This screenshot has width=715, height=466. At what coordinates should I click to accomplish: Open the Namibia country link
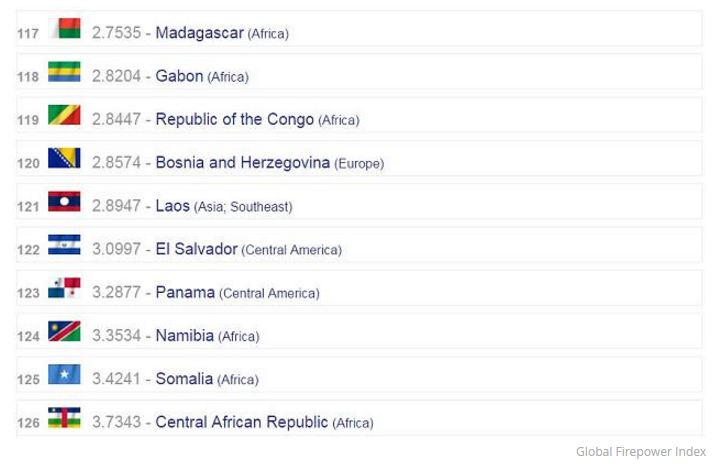click(x=185, y=336)
